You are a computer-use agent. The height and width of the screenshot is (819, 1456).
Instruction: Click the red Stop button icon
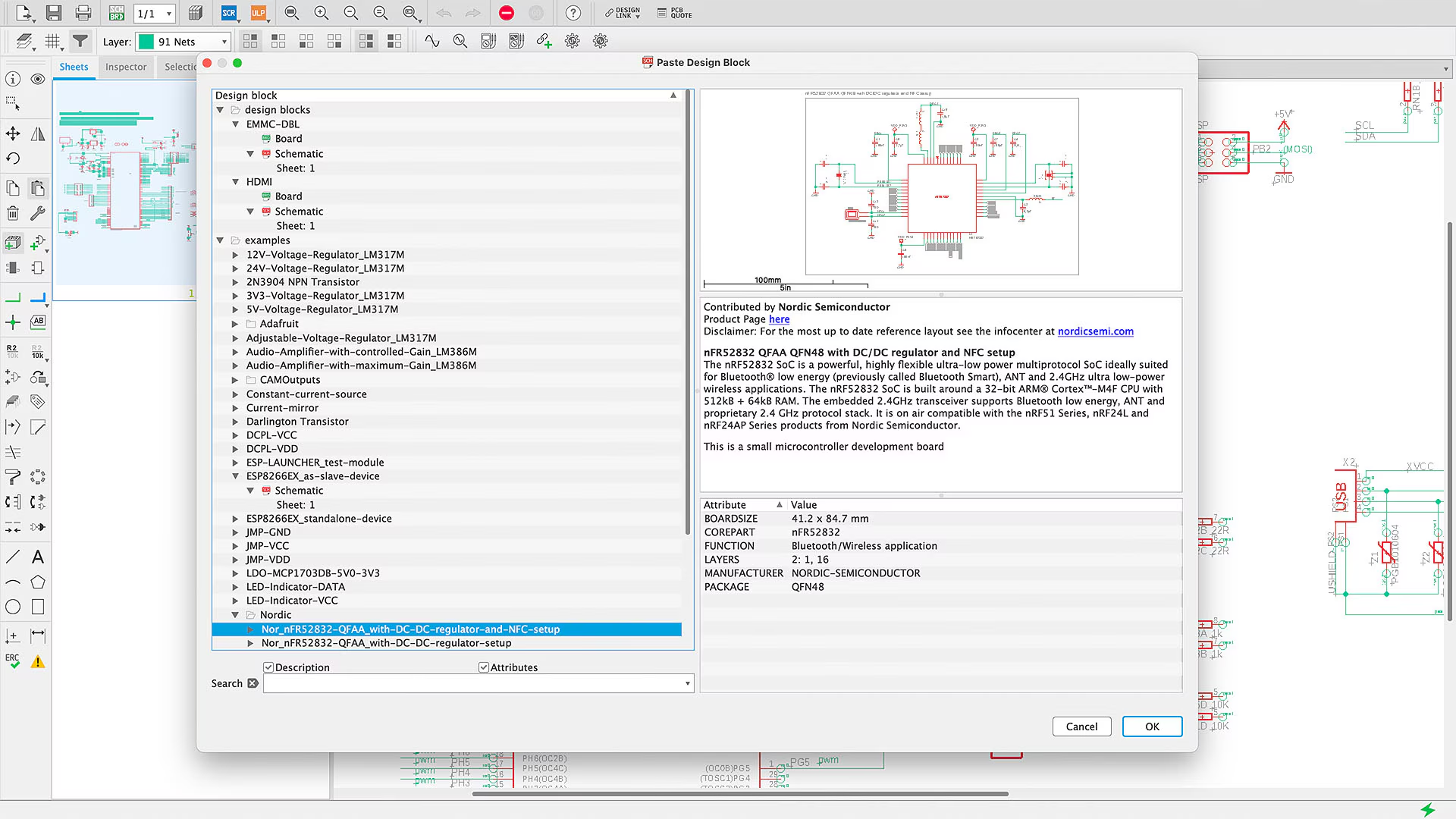(507, 13)
